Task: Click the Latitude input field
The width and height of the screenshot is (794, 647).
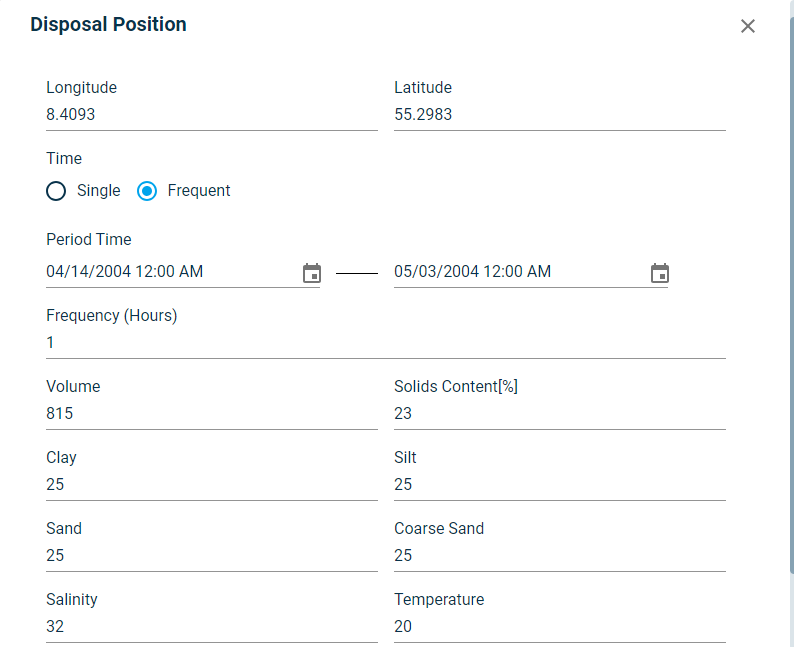Action: tap(559, 115)
